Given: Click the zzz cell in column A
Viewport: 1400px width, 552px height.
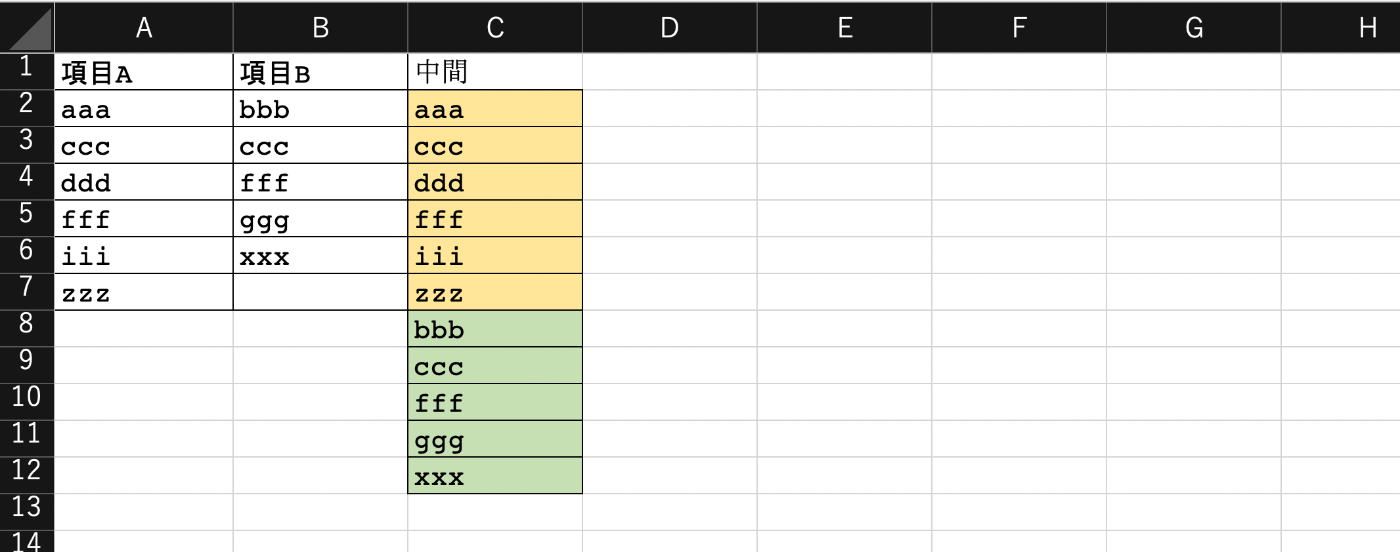Looking at the screenshot, I should tap(144, 292).
